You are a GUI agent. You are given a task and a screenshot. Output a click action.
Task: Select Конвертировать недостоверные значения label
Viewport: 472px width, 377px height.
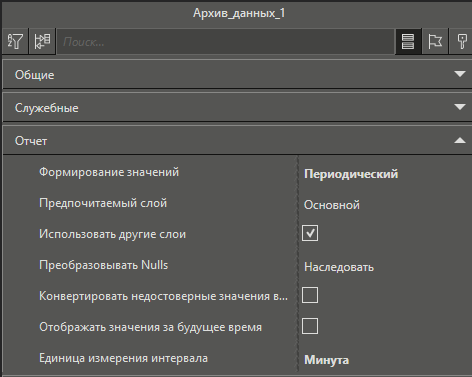(163, 296)
